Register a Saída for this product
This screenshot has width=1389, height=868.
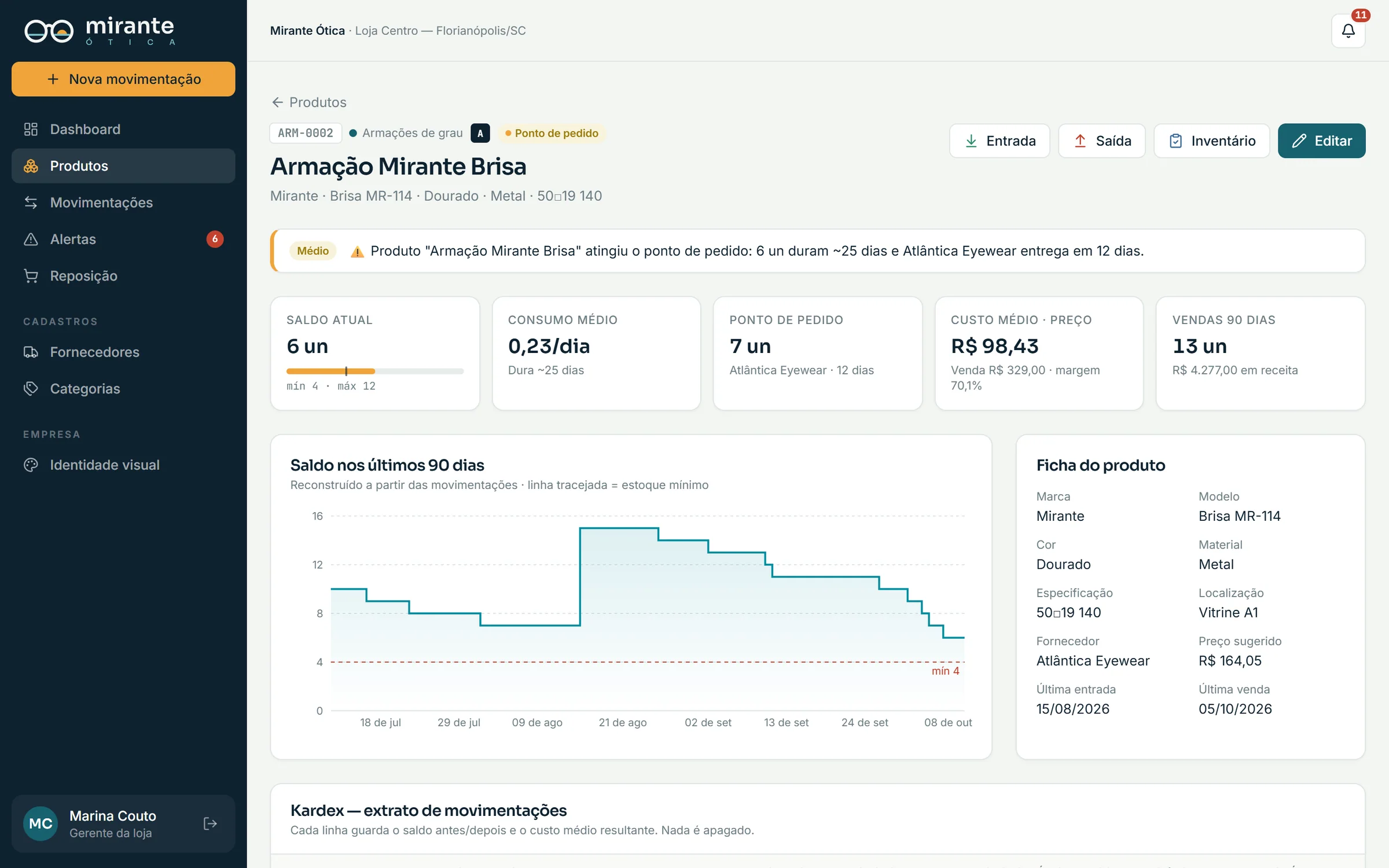tap(1101, 141)
